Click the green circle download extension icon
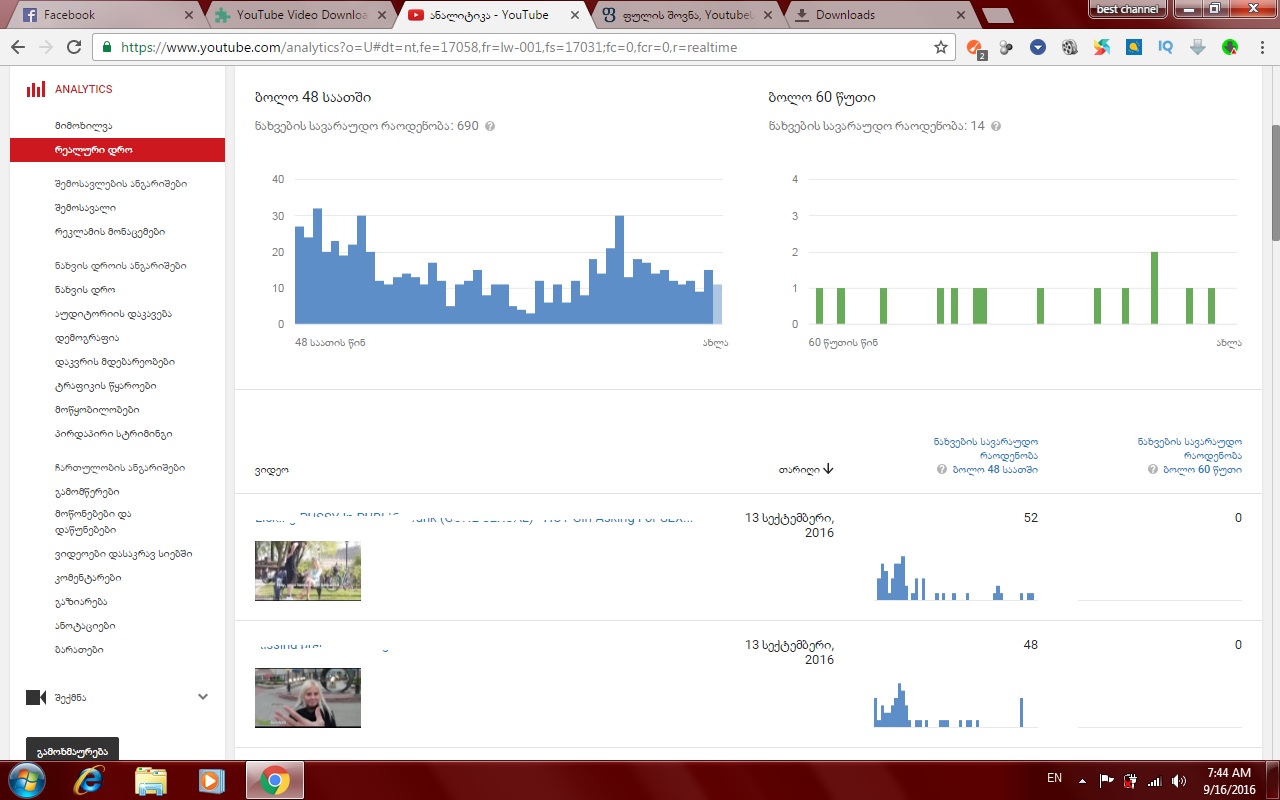Viewport: 1280px width, 800px height. pyautogui.click(x=1230, y=47)
